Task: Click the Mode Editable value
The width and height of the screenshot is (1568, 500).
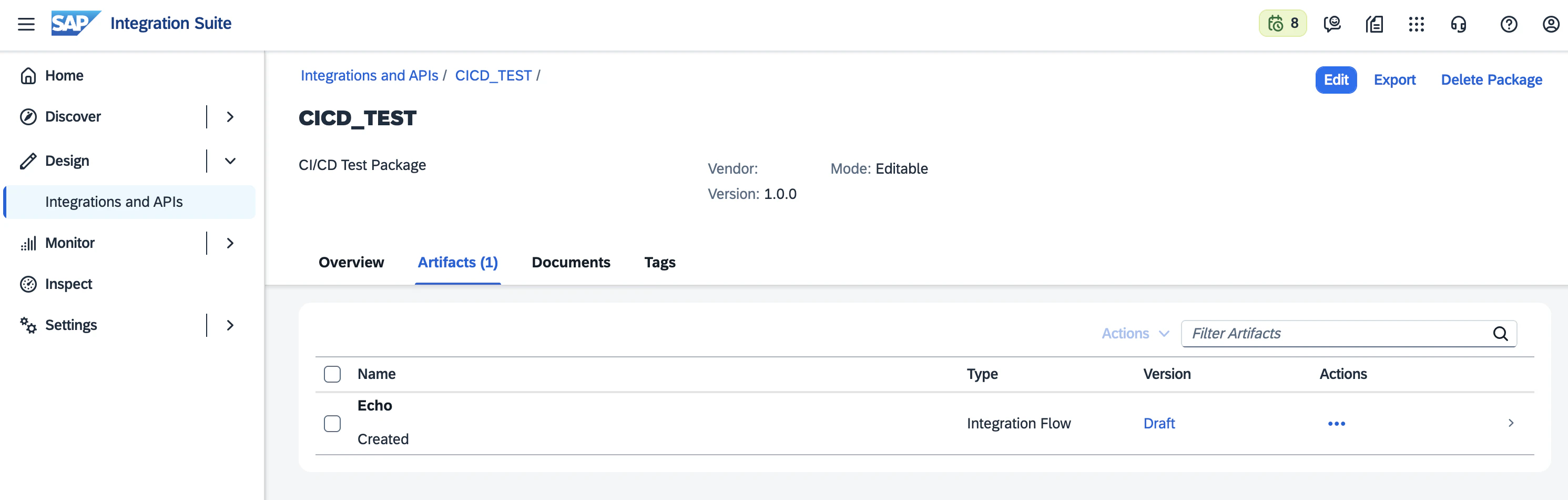Action: [901, 169]
